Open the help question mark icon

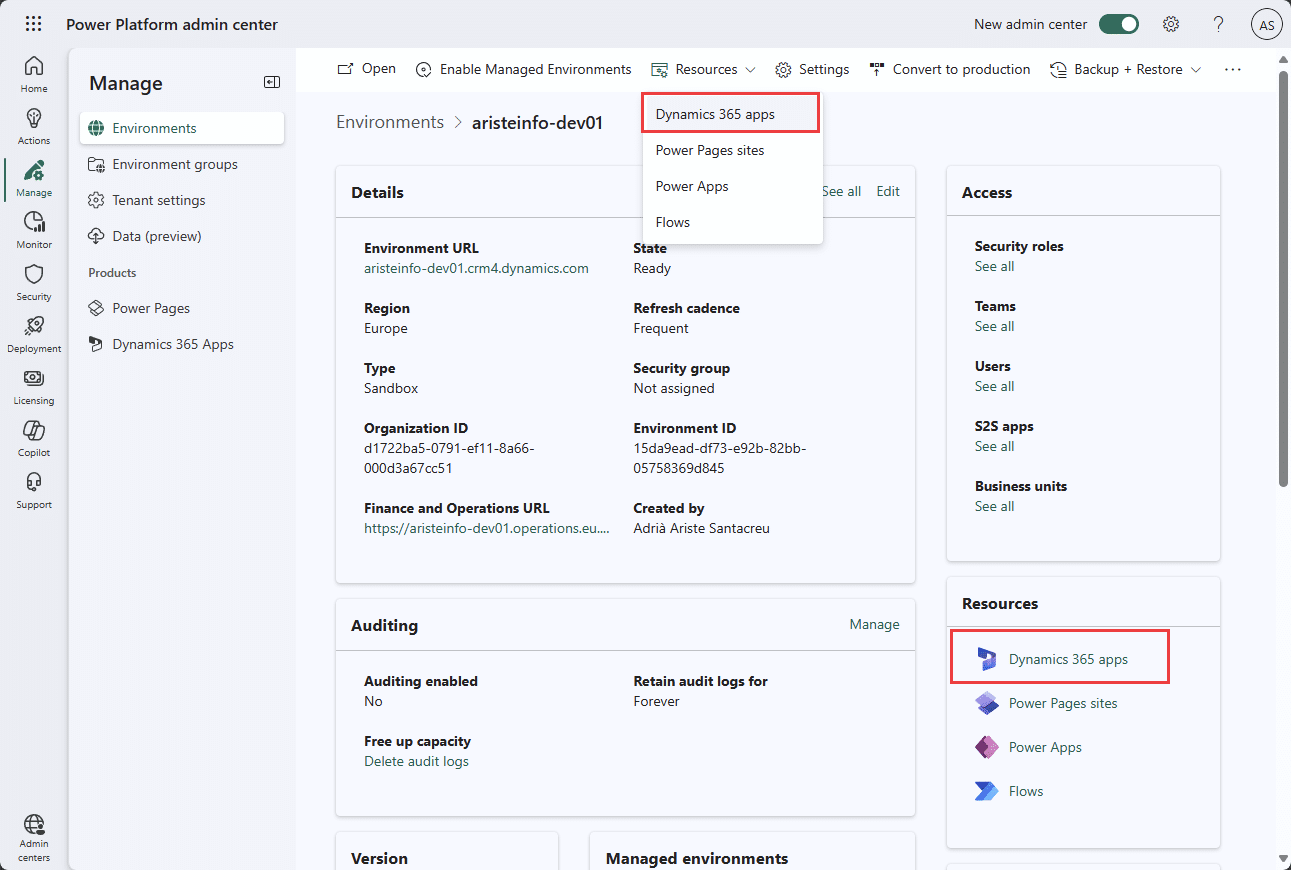click(x=1218, y=23)
